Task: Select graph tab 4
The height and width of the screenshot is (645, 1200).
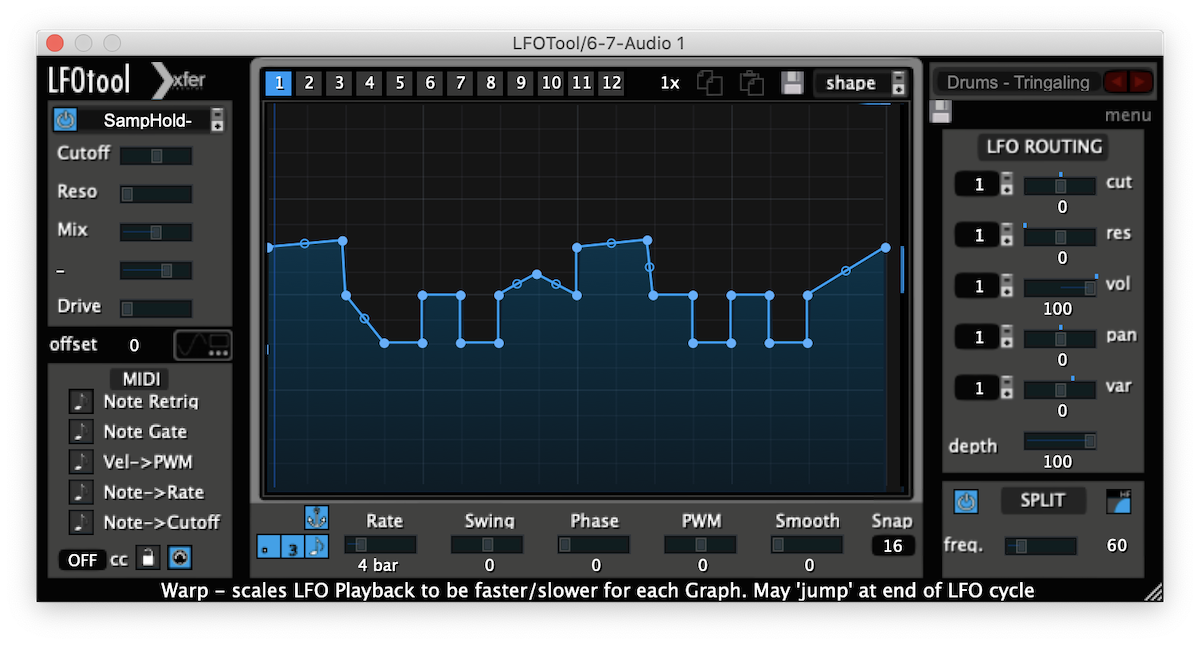Action: coord(370,83)
